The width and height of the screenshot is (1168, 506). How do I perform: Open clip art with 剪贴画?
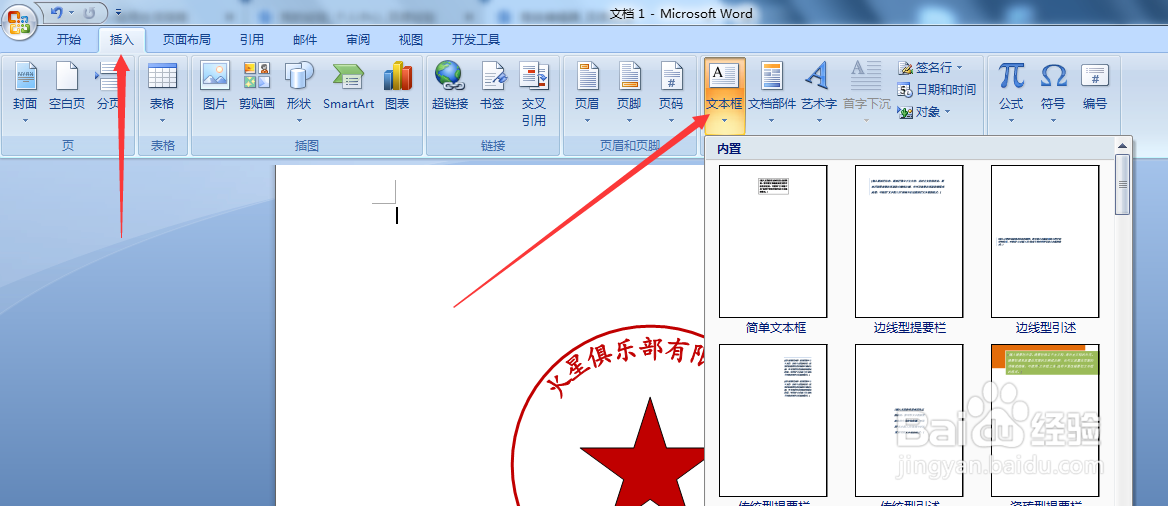pyautogui.click(x=257, y=86)
